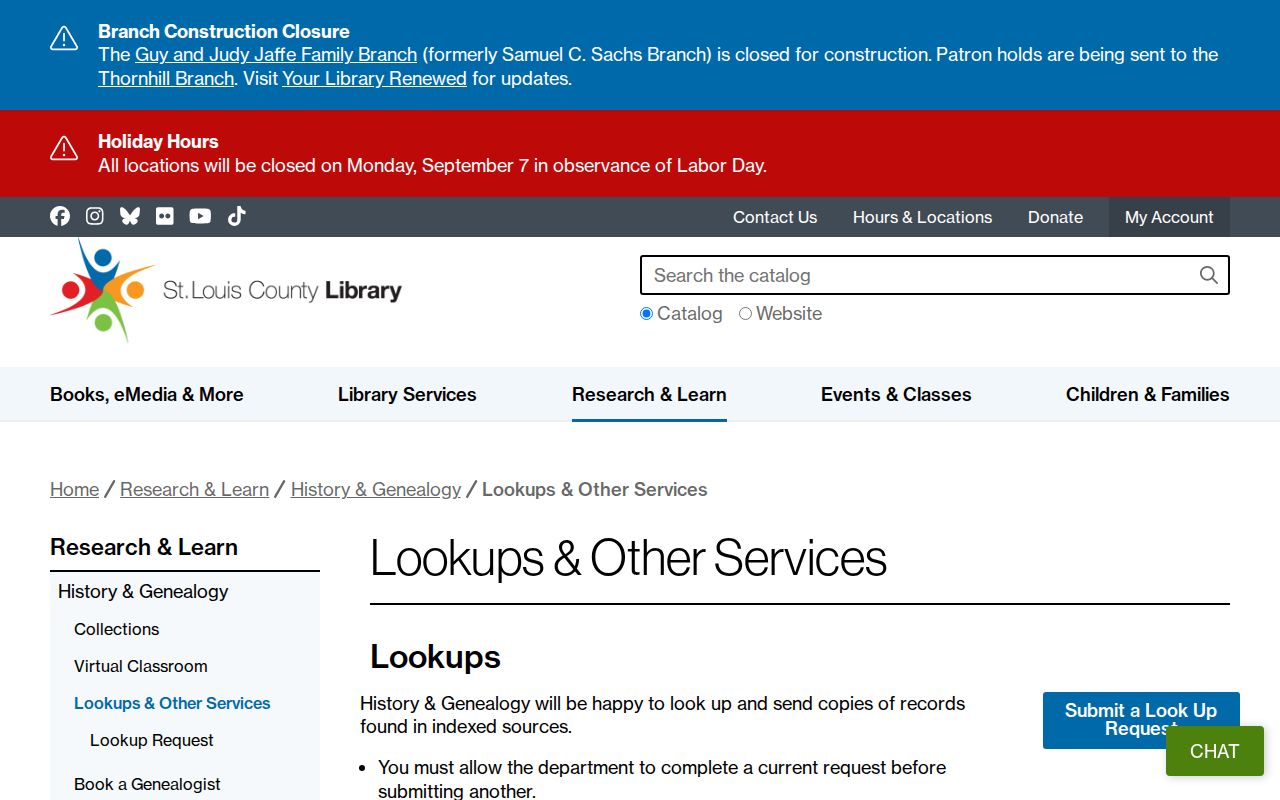
Task: Go to Hours & Locations
Action: [923, 217]
